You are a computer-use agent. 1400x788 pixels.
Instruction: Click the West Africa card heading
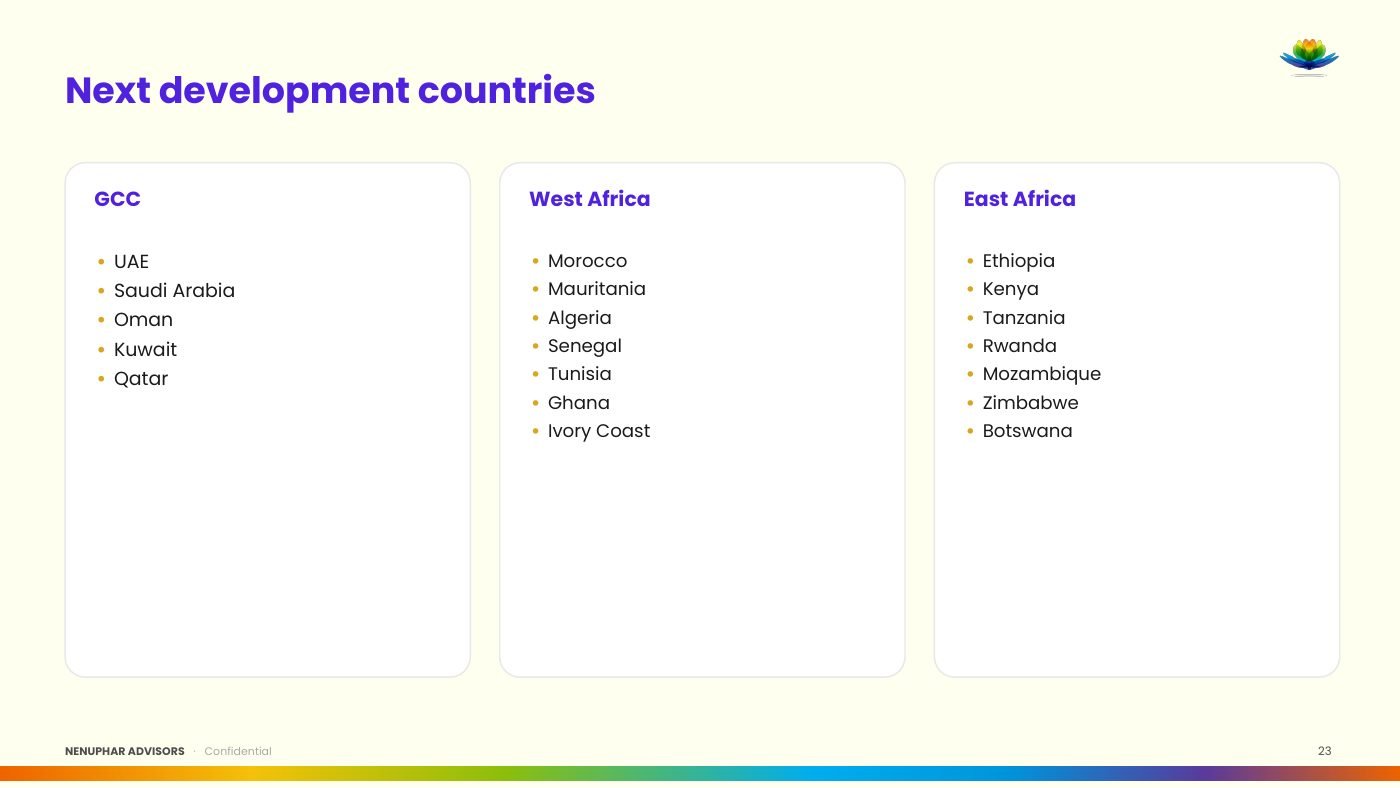point(589,199)
